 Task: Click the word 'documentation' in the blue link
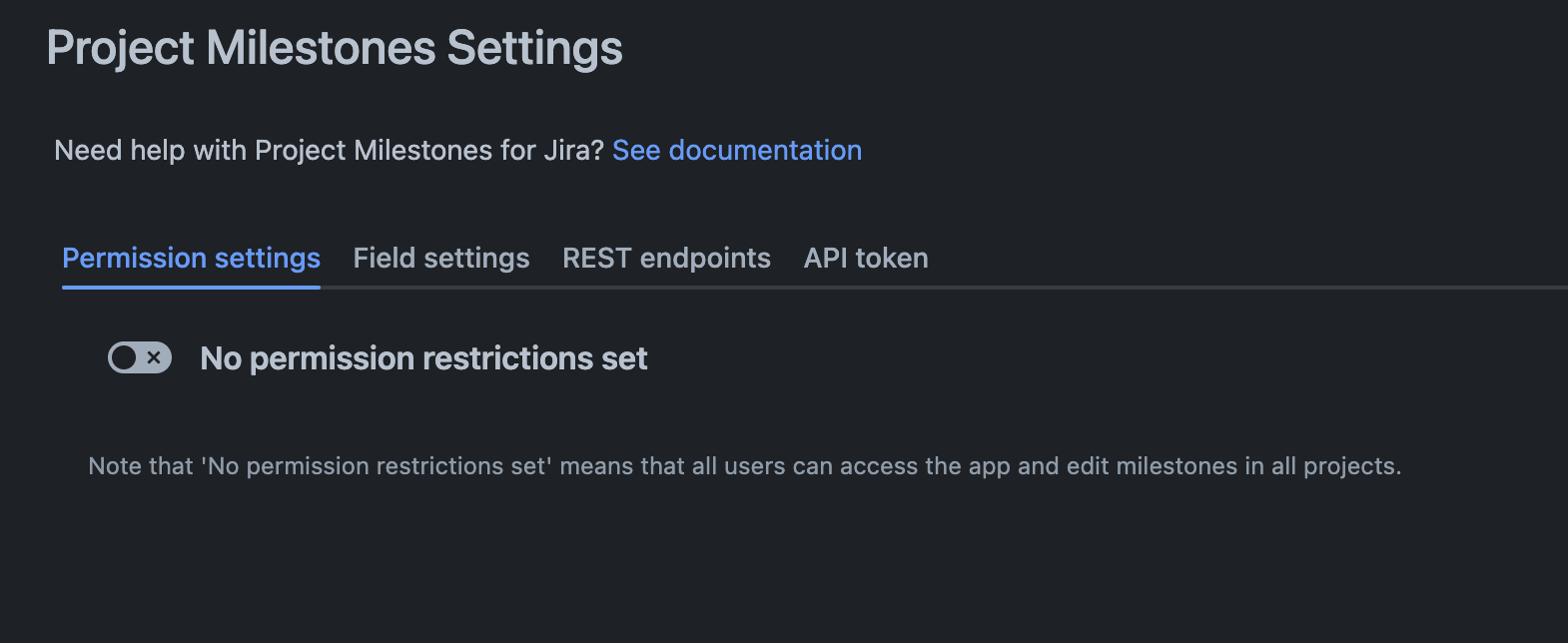click(x=765, y=150)
